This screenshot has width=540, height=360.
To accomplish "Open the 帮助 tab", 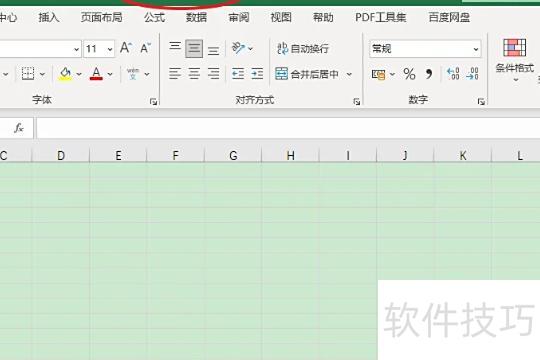I will pos(323,17).
